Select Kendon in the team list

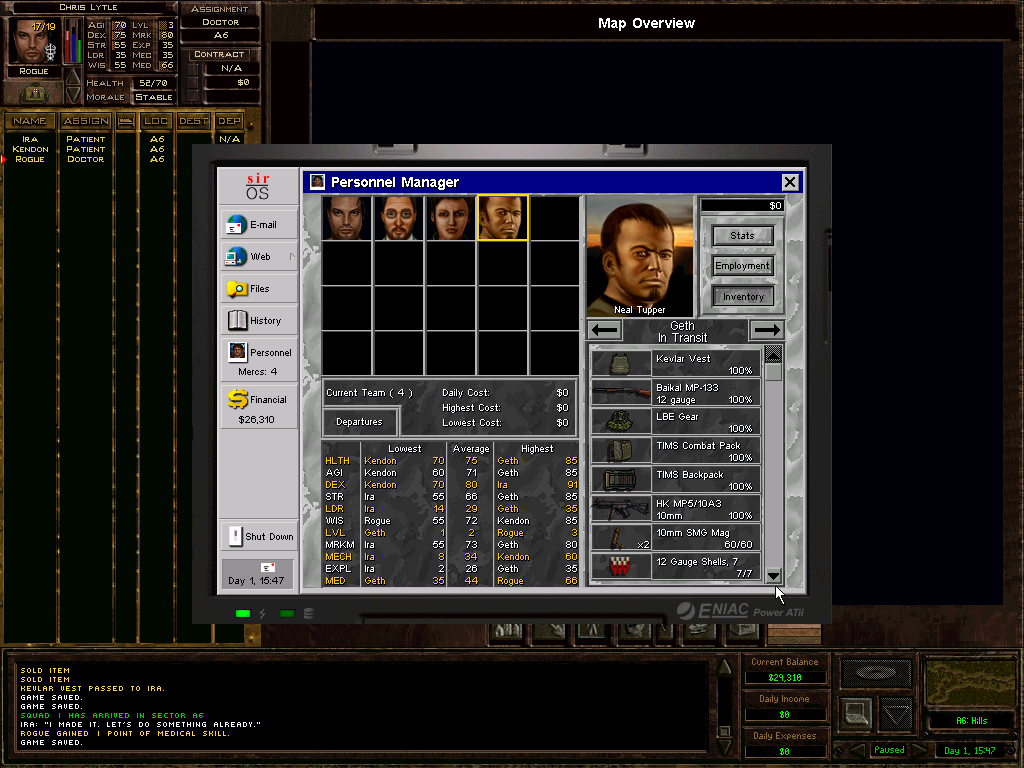tap(30, 149)
